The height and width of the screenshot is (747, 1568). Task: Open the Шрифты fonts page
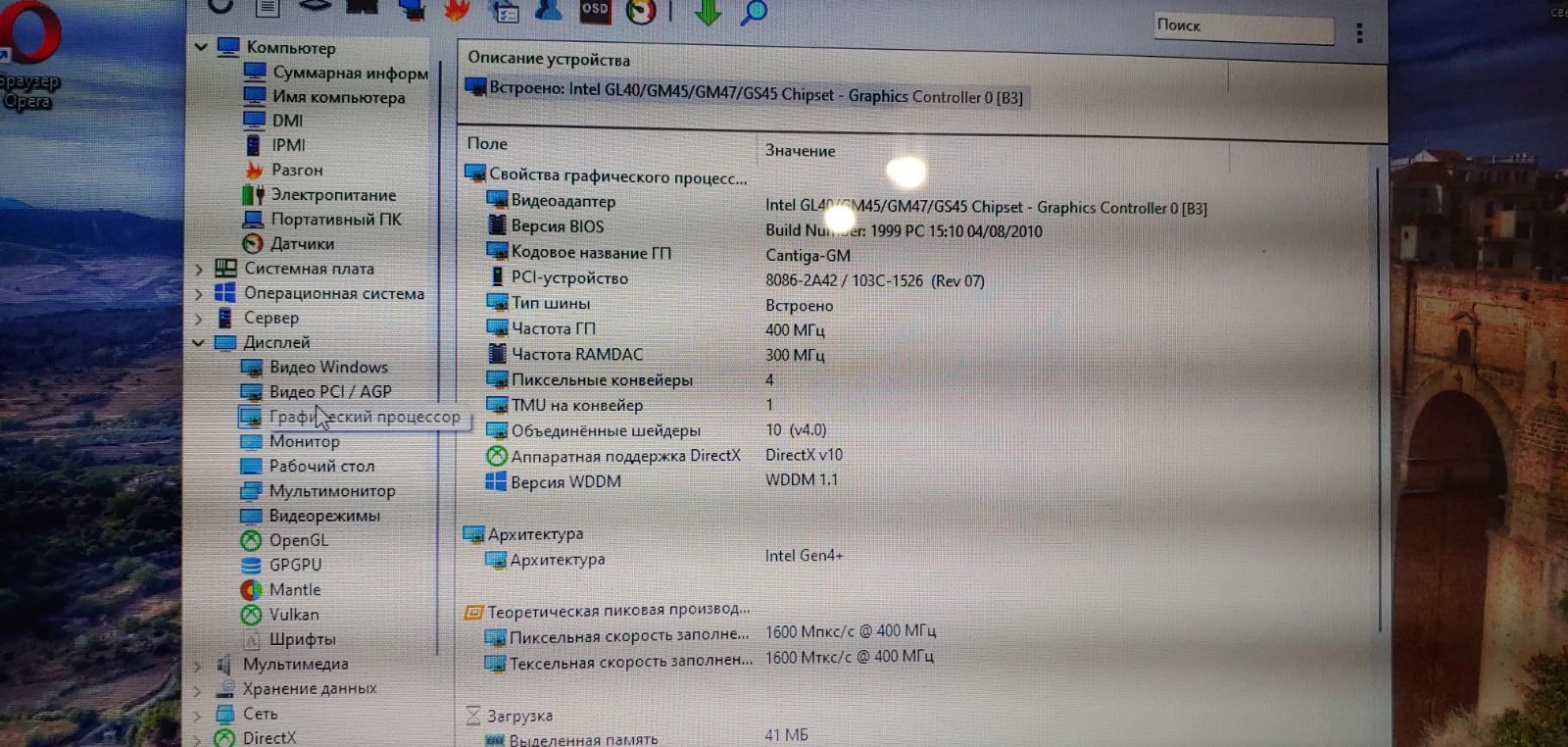tap(289, 639)
